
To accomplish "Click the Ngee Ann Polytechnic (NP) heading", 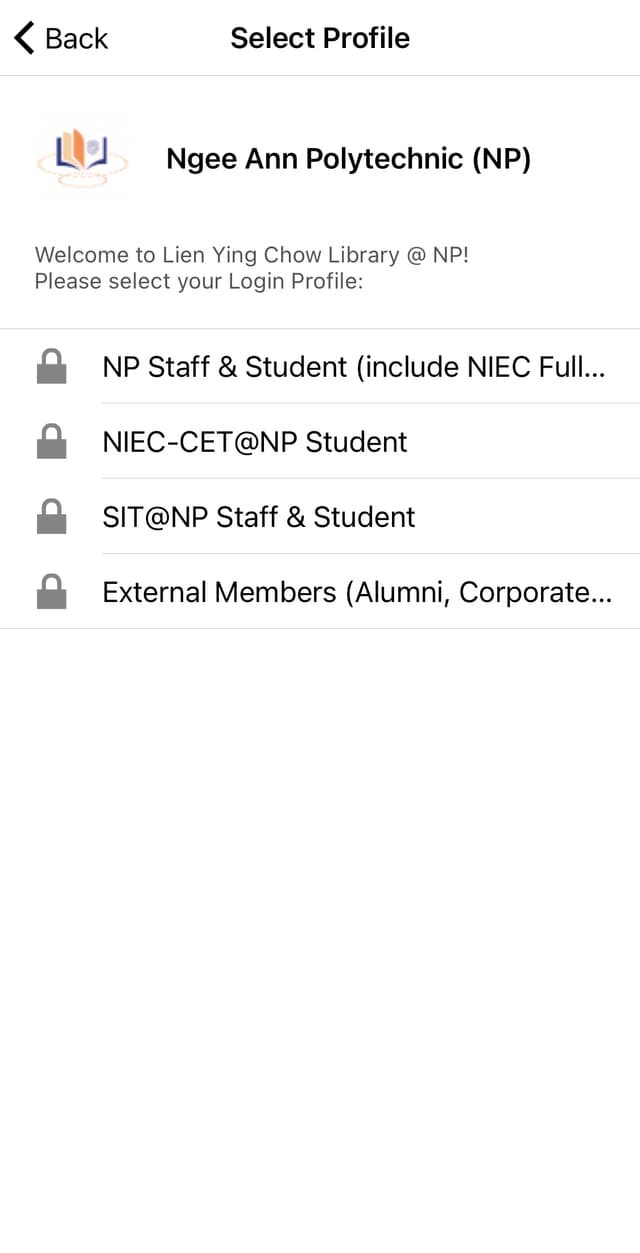I will (x=348, y=159).
